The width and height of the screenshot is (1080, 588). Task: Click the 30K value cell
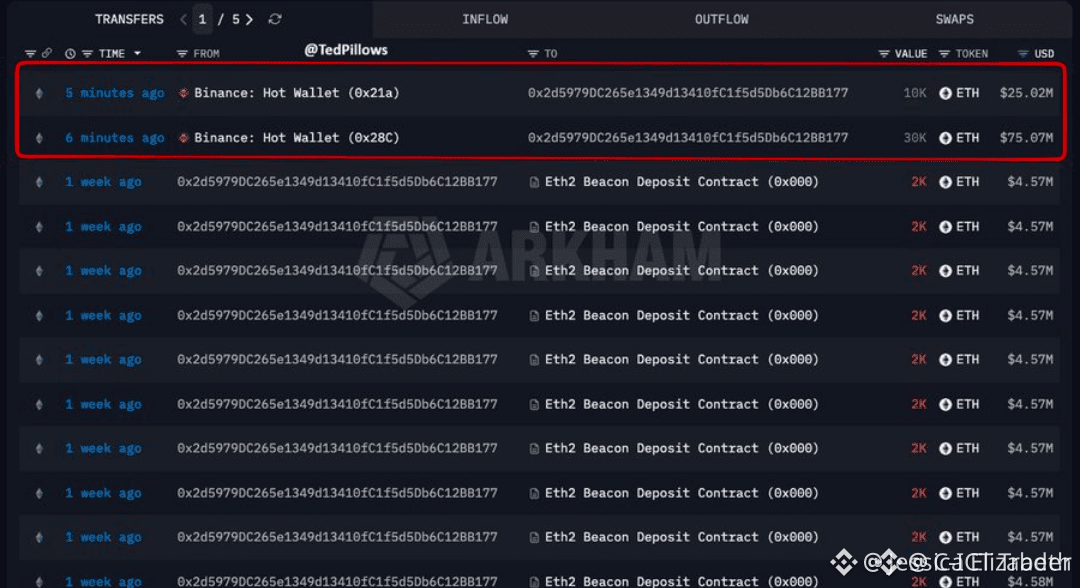[915, 138]
